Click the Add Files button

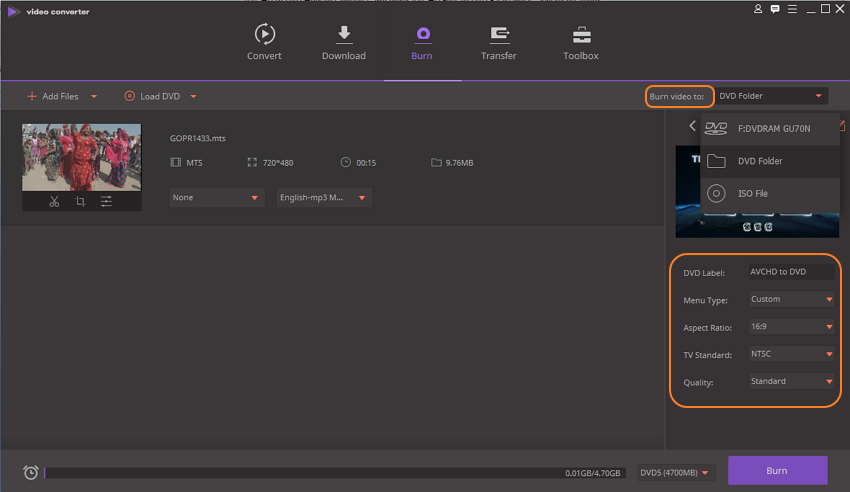(61, 96)
